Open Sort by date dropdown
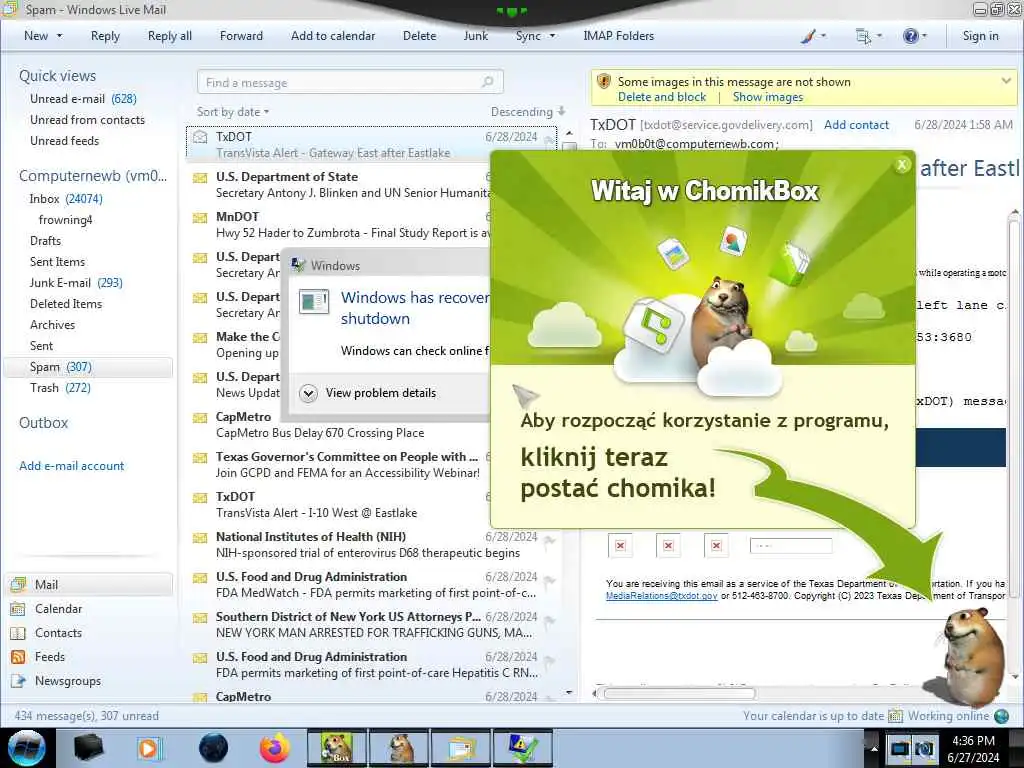Image resolution: width=1024 pixels, height=768 pixels. 233,112
